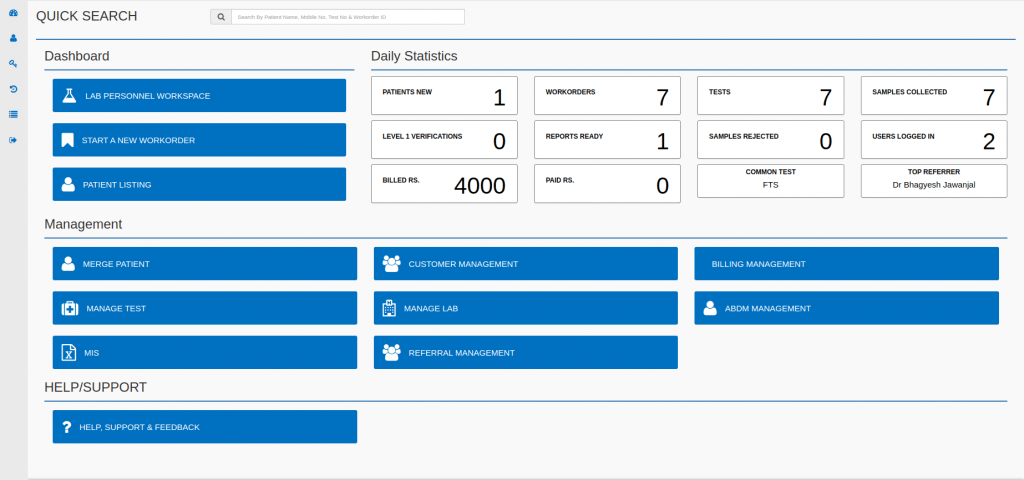Viewport: 1024px width, 480px height.
Task: Launch ABDM Management
Action: click(846, 308)
